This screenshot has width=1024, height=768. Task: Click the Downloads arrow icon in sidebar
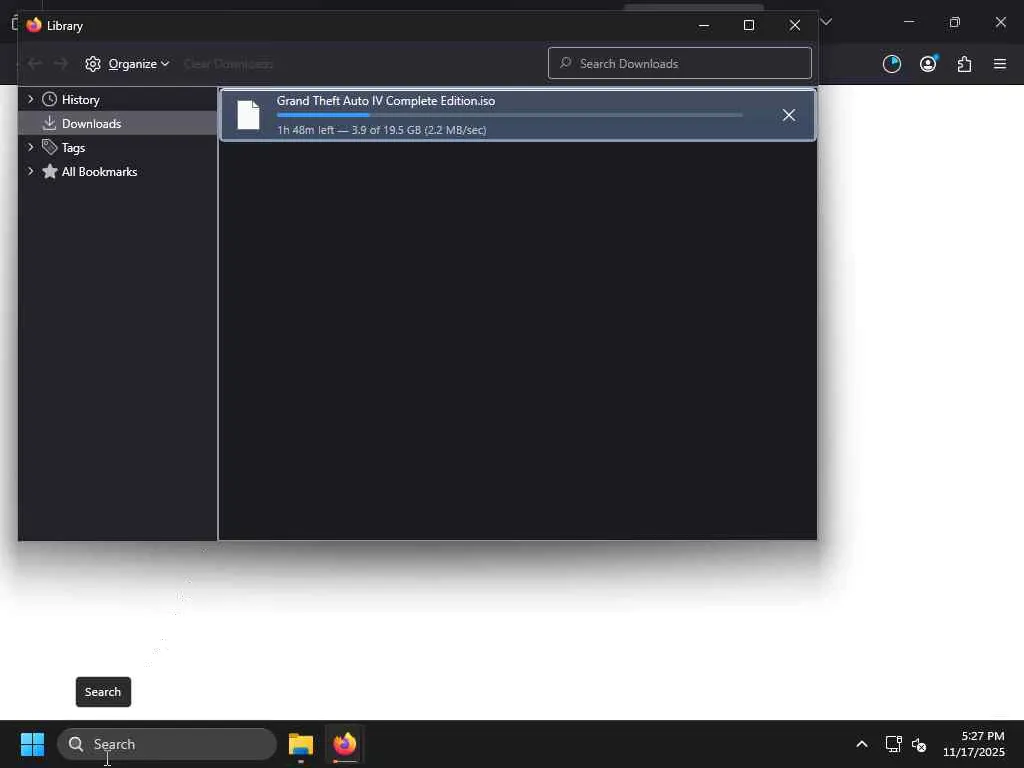[50, 123]
